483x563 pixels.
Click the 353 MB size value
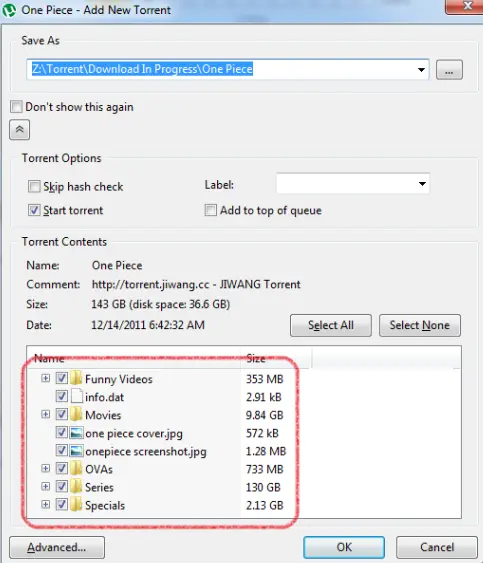click(x=265, y=379)
